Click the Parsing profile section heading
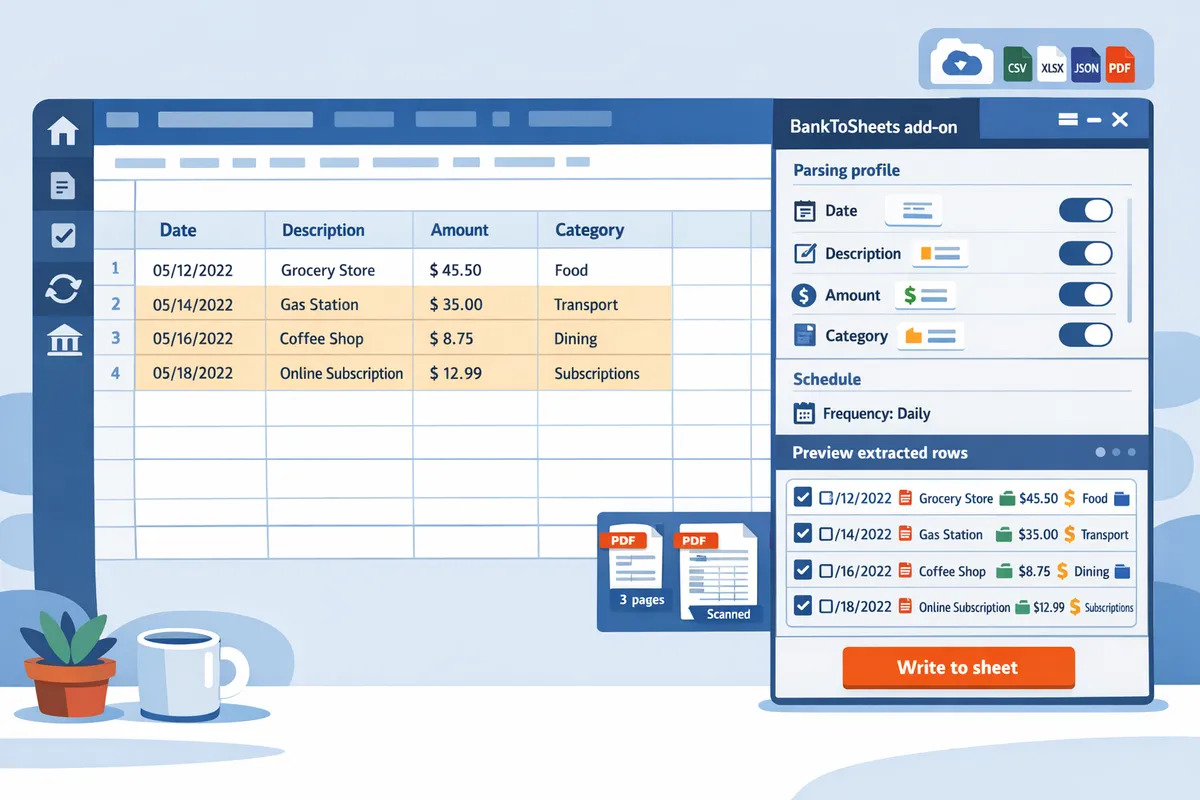Viewport: 1200px width, 800px height. (847, 170)
